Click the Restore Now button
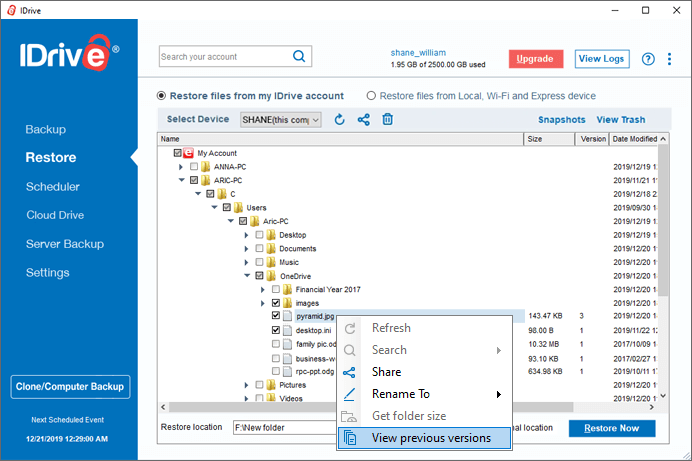This screenshot has width=692, height=461. 612,428
